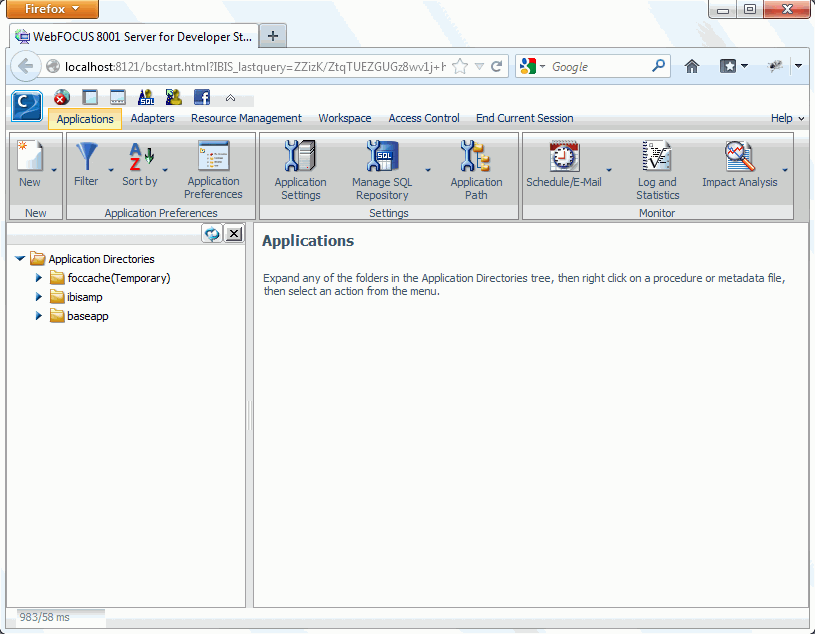
Task: Click End Current Session
Action: pos(524,118)
